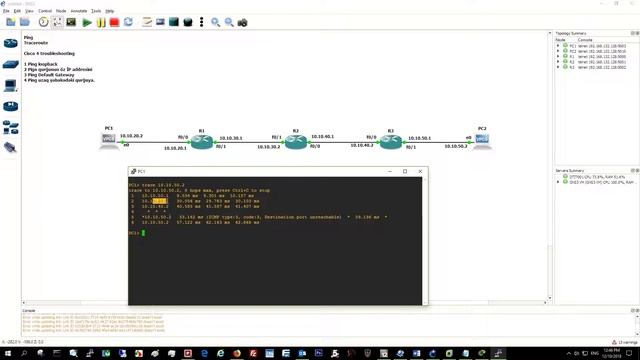Expand R3 row in Topology Summary
The height and width of the screenshot is (360, 640).
pos(558,67)
